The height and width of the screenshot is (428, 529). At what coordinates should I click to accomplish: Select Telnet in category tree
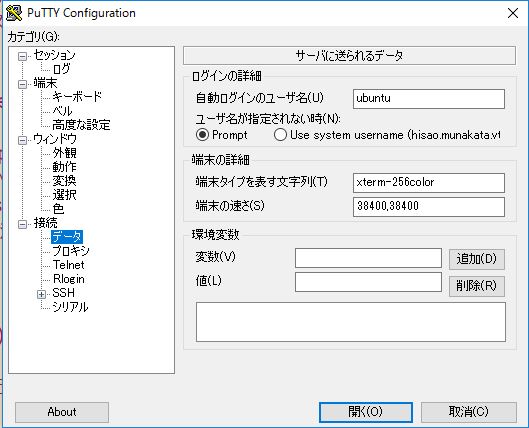tap(68, 265)
